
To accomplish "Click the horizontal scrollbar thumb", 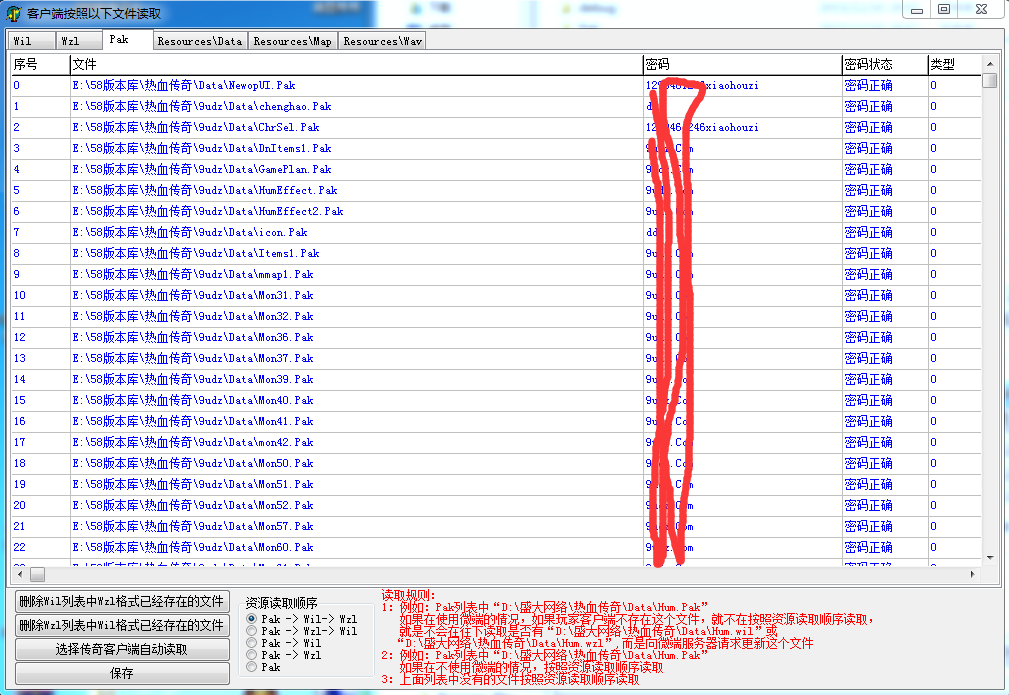I will click(37, 573).
